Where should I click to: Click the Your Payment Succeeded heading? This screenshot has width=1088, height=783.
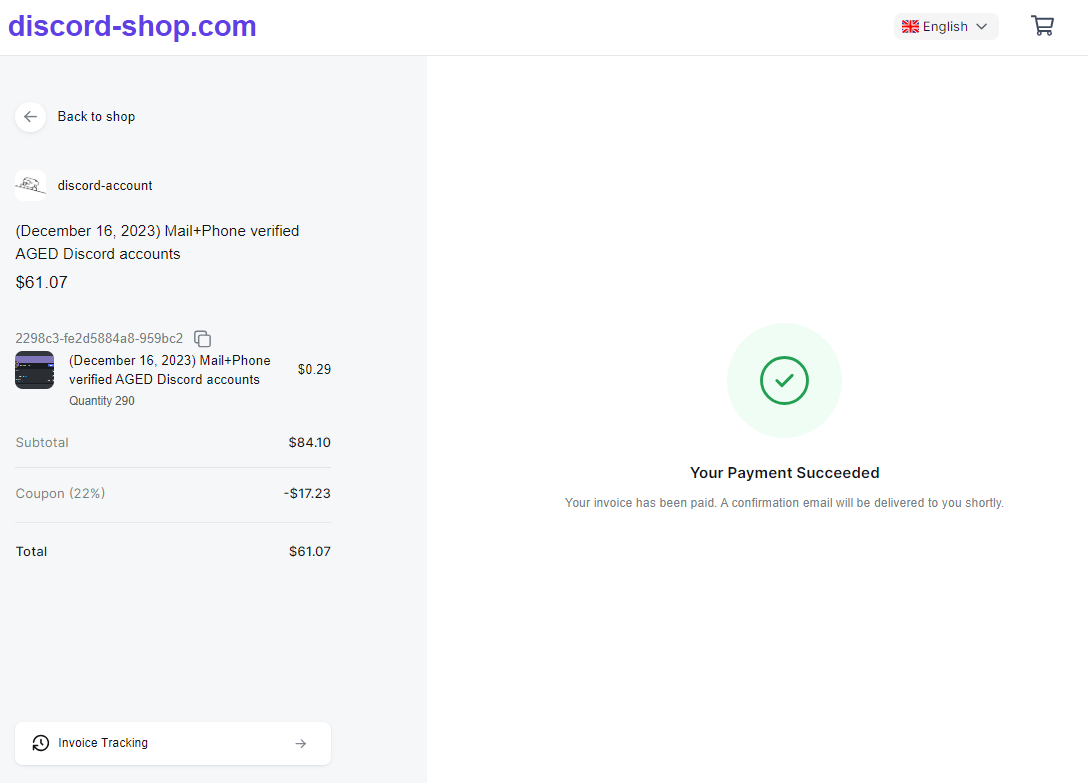click(x=784, y=473)
